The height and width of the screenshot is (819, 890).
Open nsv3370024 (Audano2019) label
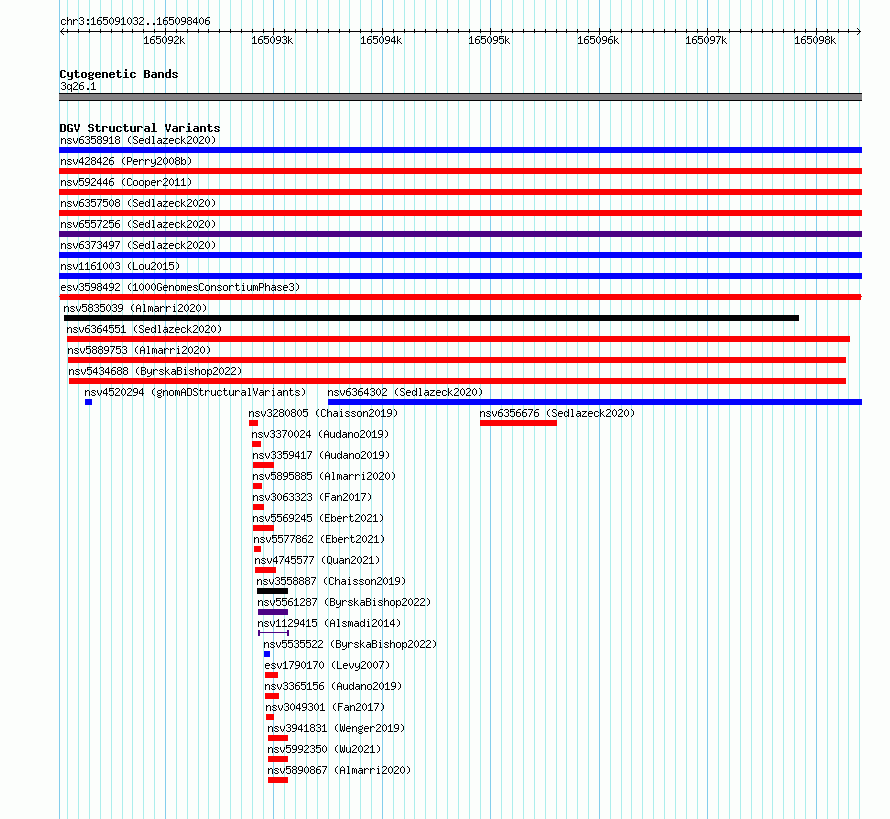click(320, 434)
